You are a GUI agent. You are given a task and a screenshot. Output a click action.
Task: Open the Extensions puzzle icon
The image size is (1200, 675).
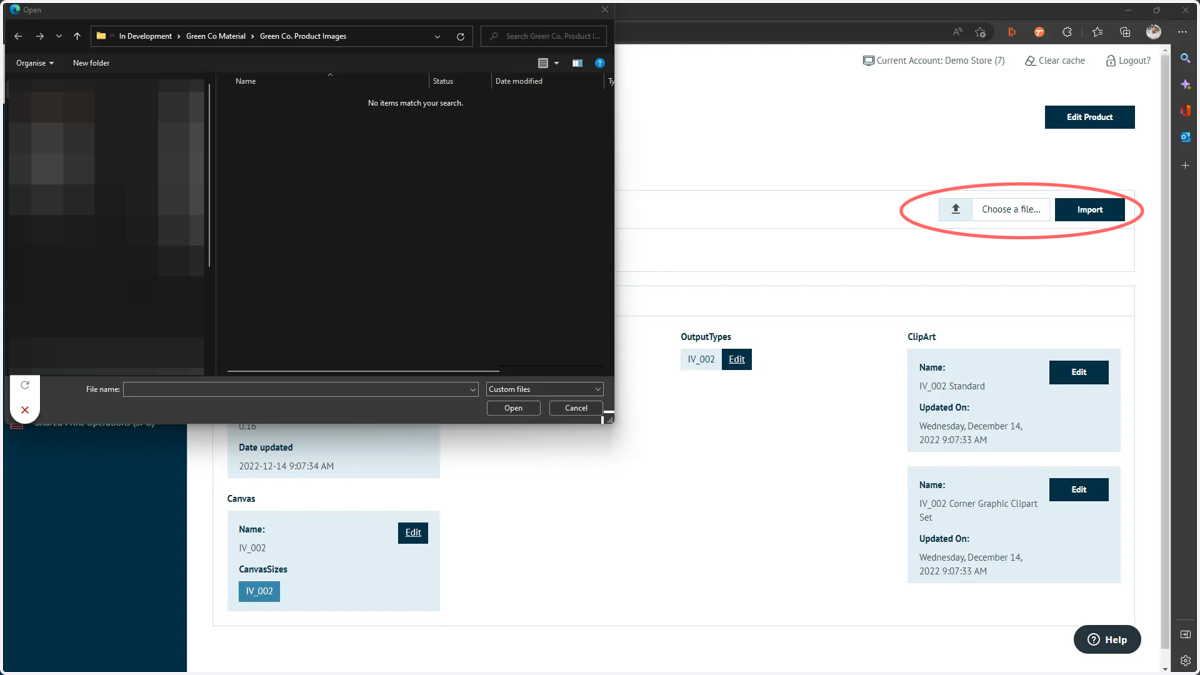pyautogui.click(x=1067, y=32)
